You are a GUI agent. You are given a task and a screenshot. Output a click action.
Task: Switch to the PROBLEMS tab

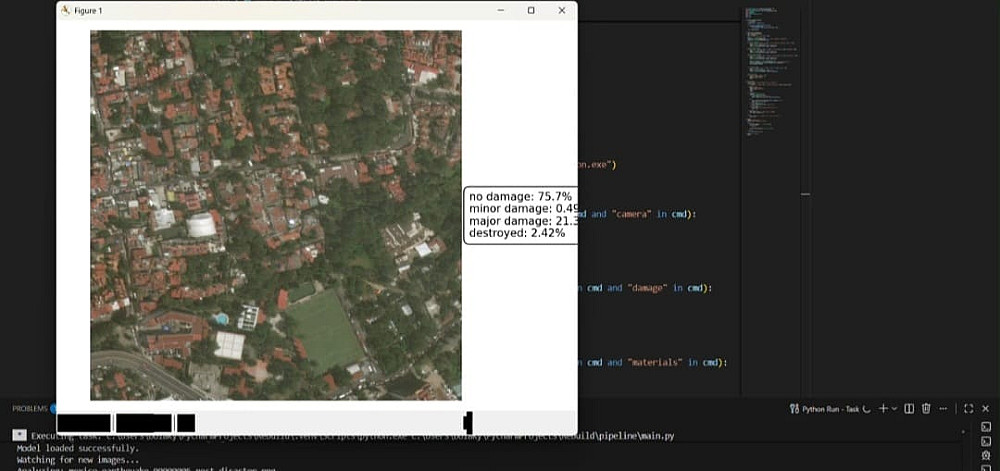tap(30, 409)
